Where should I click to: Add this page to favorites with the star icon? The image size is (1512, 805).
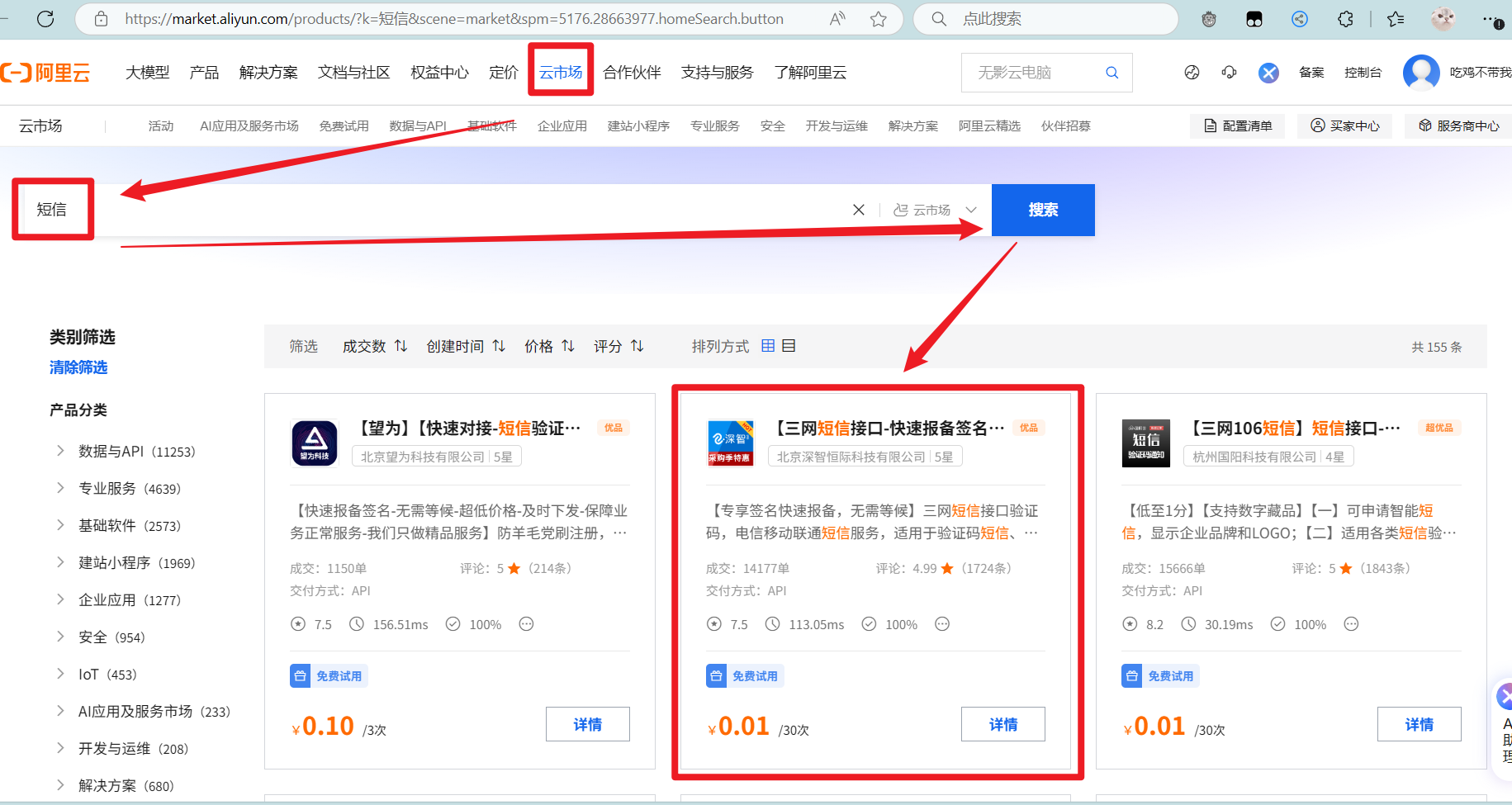(x=878, y=18)
